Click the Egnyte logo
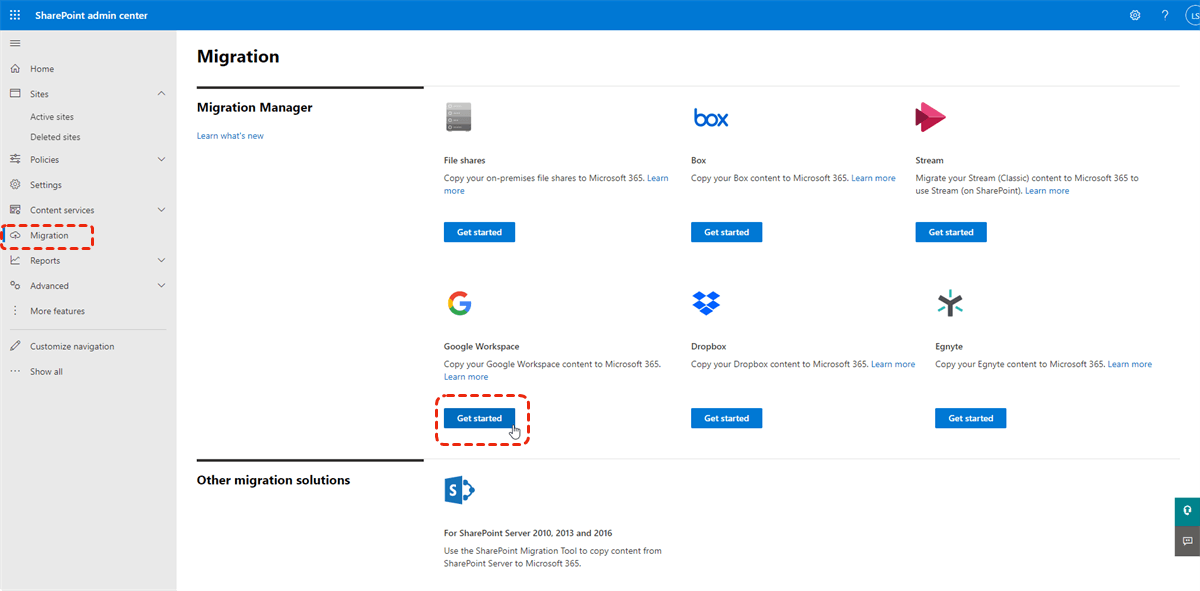This screenshot has height=591, width=1200. pyautogui.click(x=950, y=303)
